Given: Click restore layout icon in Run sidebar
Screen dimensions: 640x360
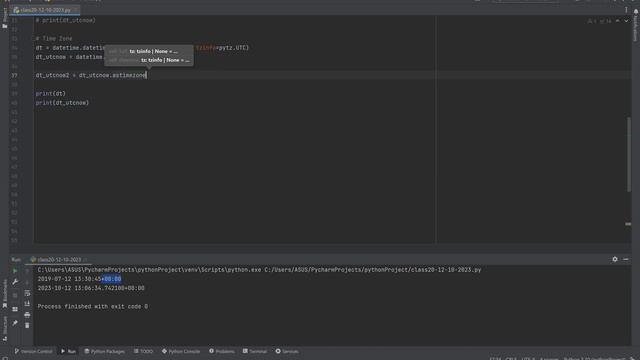Looking at the screenshot, I should click(15, 309).
